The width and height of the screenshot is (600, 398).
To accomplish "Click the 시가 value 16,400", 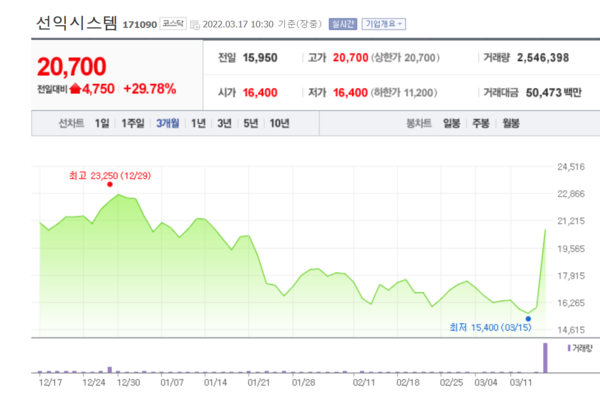I will tap(260, 93).
